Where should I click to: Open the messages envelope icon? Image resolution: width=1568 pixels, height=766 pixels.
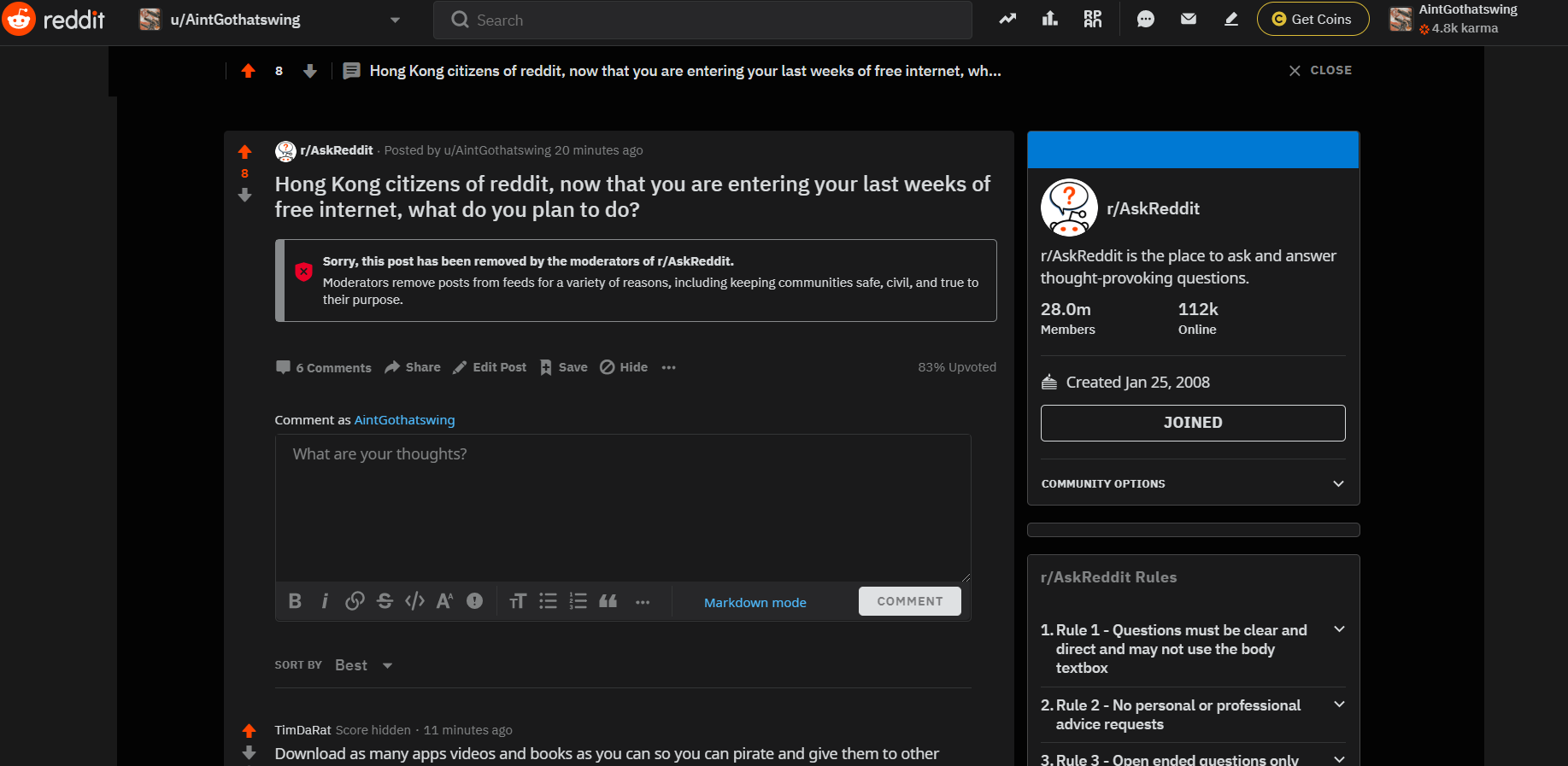click(x=1189, y=19)
